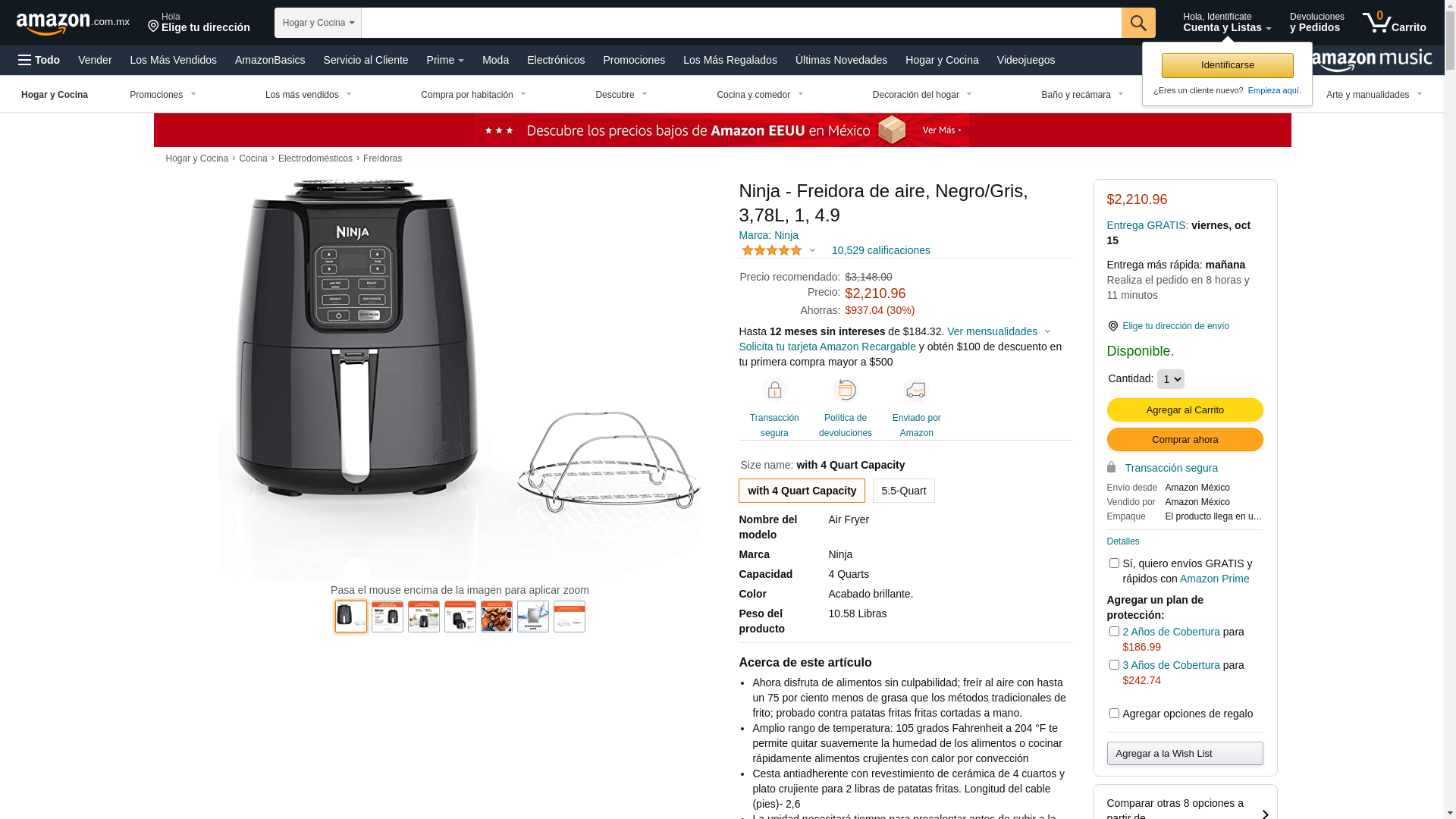Open the Cocina y comedor submenu
This screenshot has width=1456, height=819.
point(760,95)
